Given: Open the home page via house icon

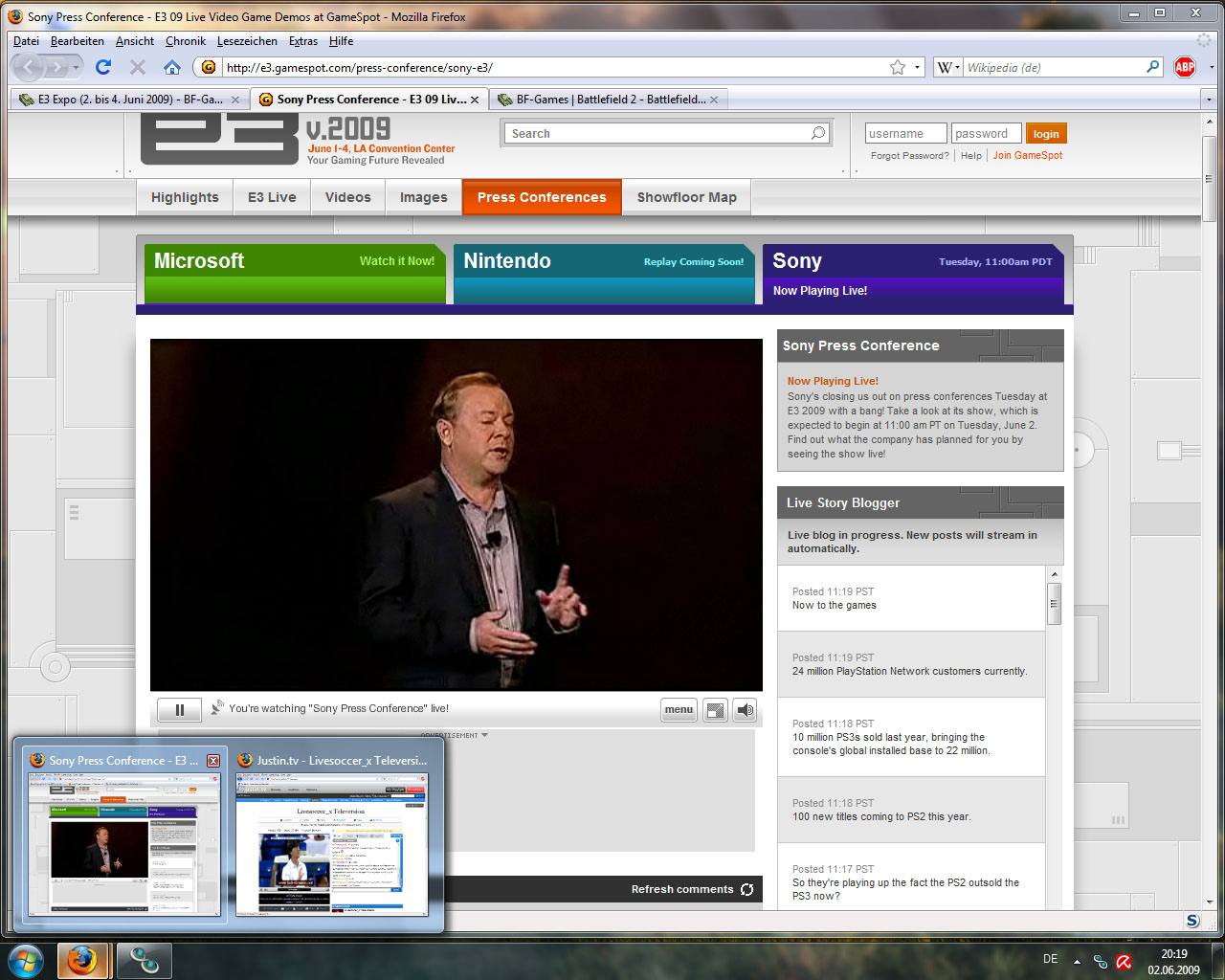Looking at the screenshot, I should [172, 67].
